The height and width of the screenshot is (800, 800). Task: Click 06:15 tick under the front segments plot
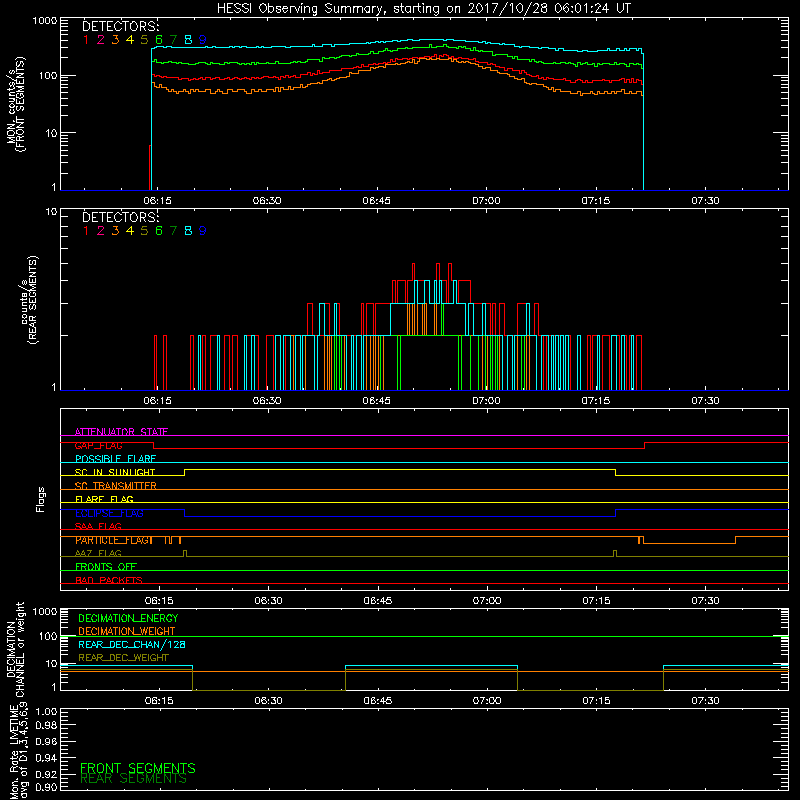pos(157,201)
